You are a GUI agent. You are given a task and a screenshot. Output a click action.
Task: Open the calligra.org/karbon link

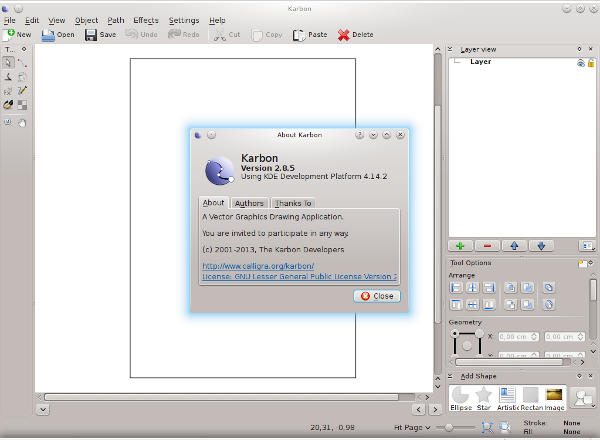coord(258,266)
